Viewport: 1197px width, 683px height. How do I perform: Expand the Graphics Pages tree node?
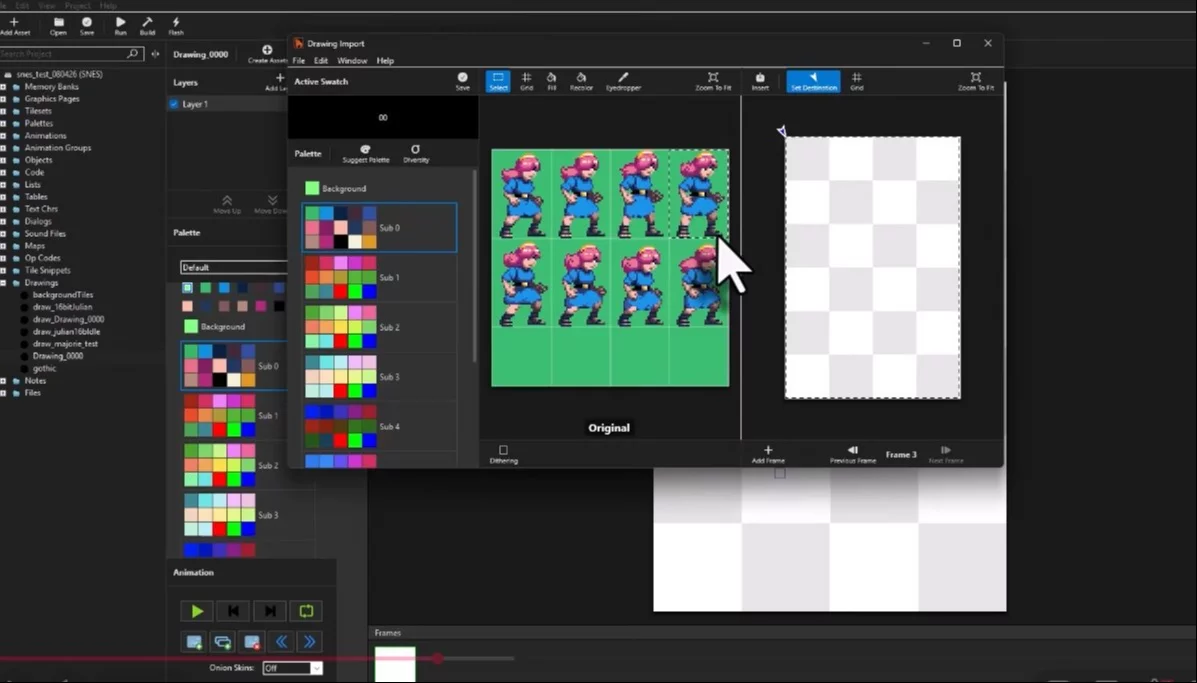click(4, 99)
